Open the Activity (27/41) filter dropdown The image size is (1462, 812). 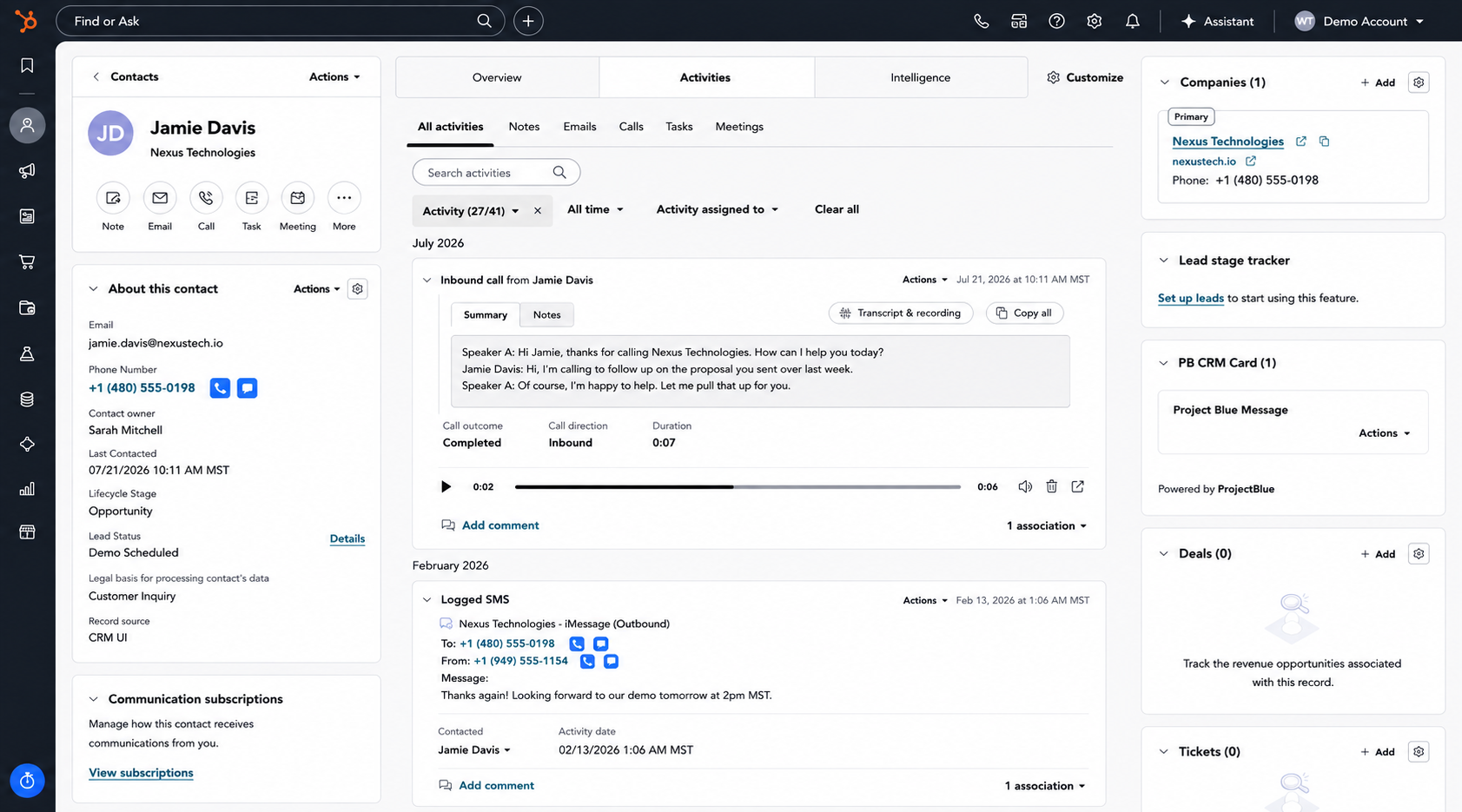pos(470,211)
